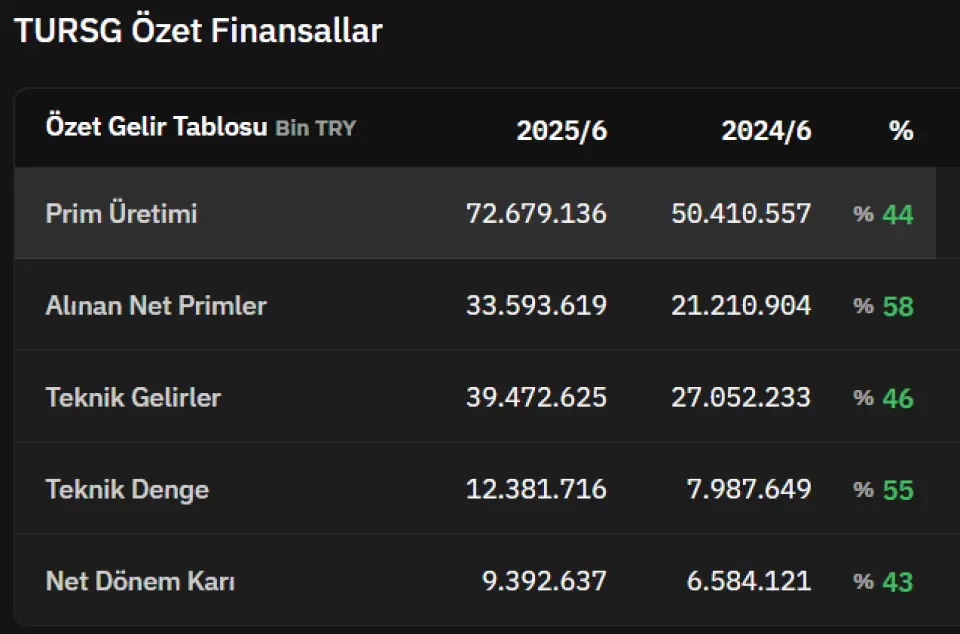This screenshot has width=960, height=634.
Task: Click the 9.392.637 net profit value
Action: 544,581
